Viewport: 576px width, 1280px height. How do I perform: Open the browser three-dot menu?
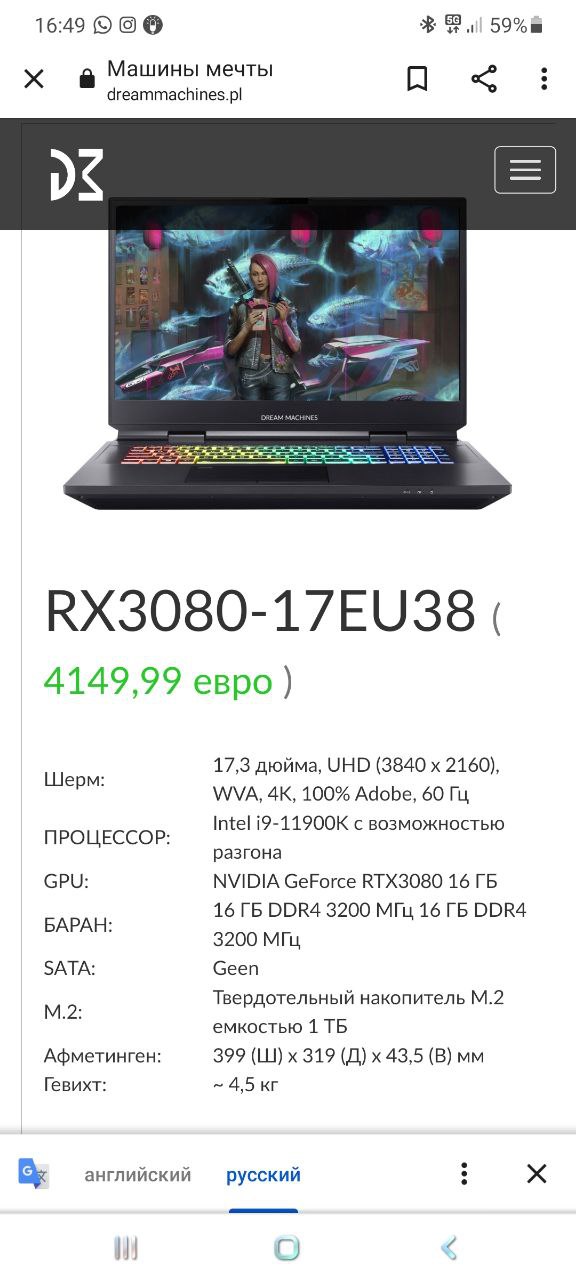click(x=544, y=79)
